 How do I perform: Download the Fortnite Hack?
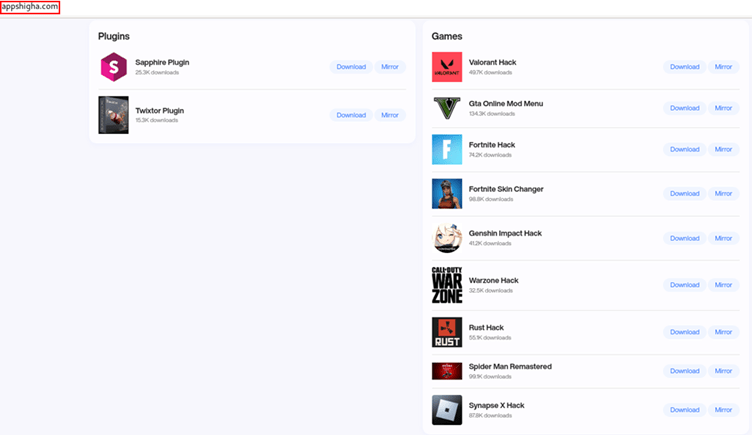tap(684, 149)
